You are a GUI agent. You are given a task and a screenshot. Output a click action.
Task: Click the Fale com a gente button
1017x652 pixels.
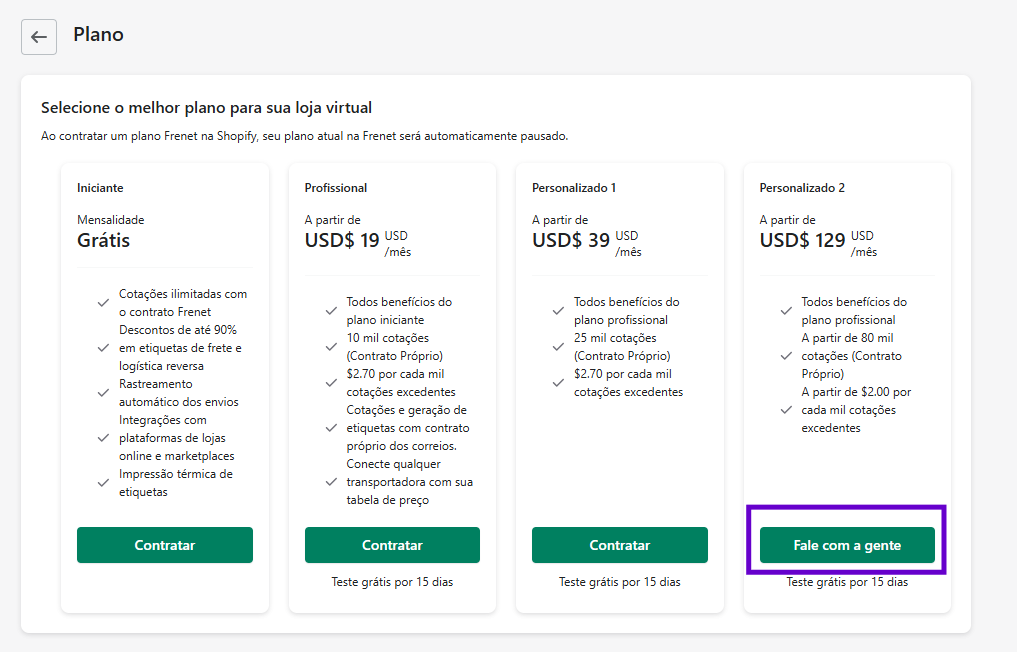(847, 545)
